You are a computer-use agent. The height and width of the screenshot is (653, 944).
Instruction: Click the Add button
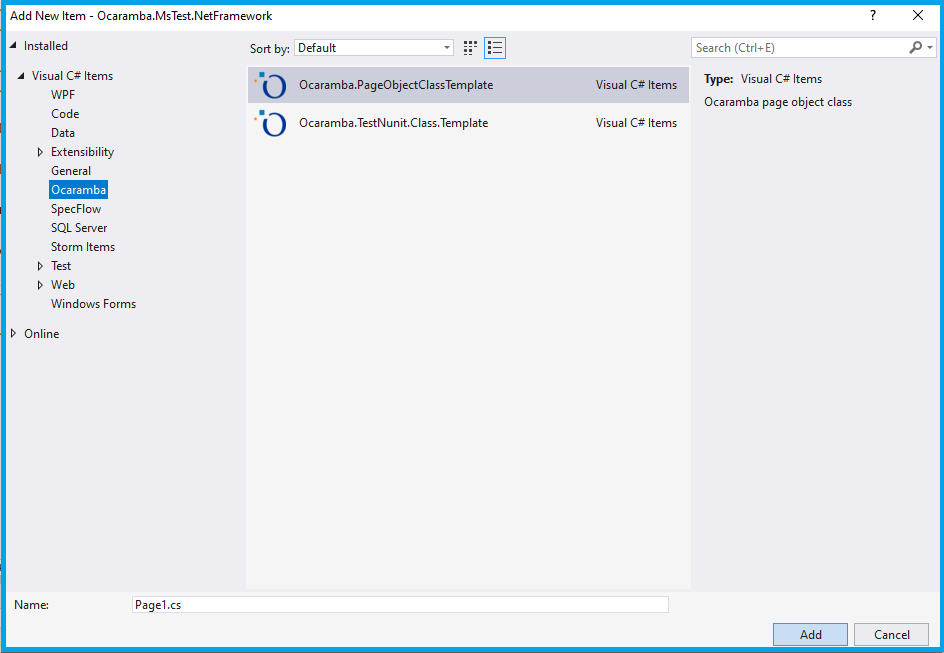(x=810, y=634)
